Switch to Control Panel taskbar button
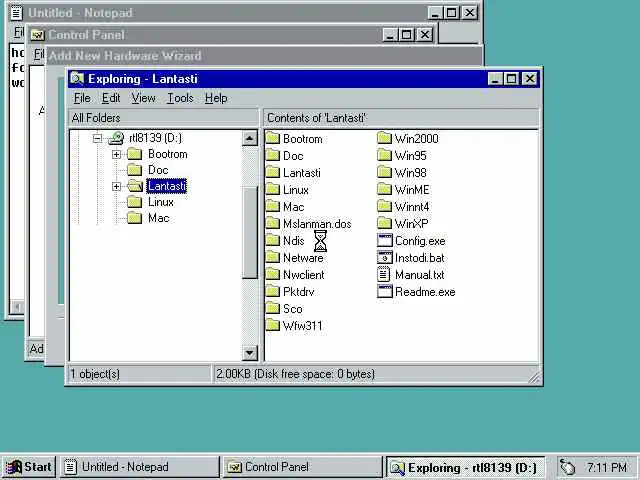The height and width of the screenshot is (480, 640). click(302, 467)
